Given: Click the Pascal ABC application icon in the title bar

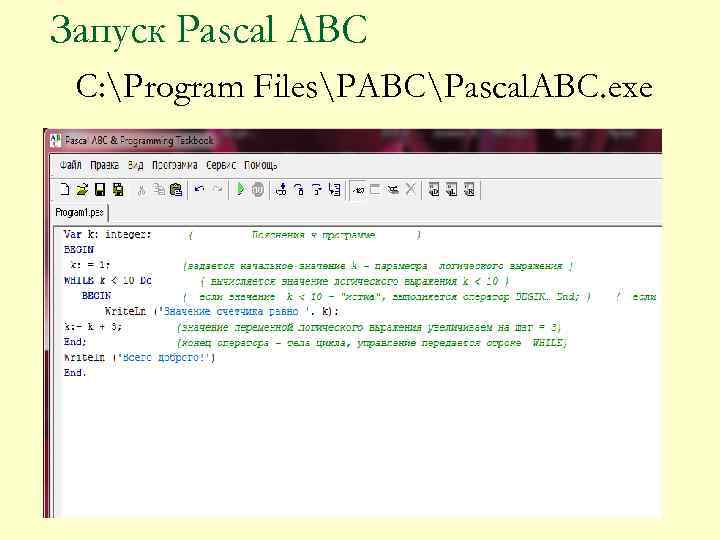Looking at the screenshot, I should (x=56, y=140).
